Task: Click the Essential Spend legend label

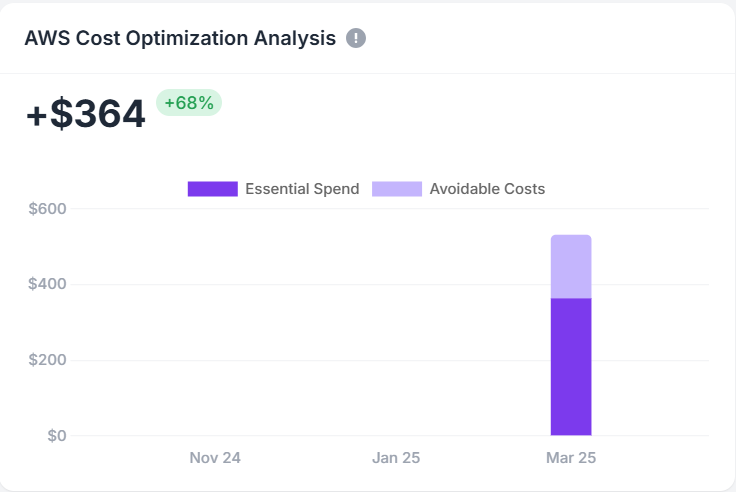Action: pos(302,189)
